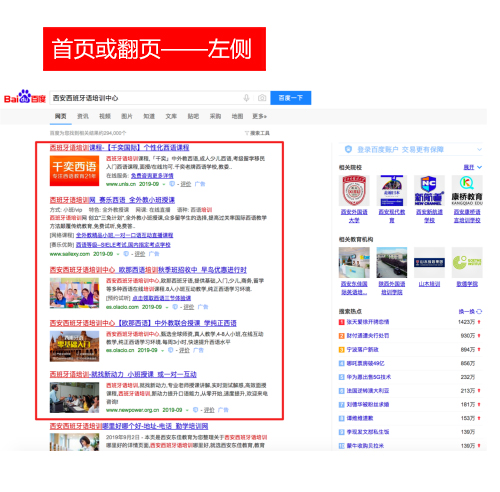
Task: Open the hot search ranked 1 at 1423万
Action: pyautogui.click(x=368, y=322)
